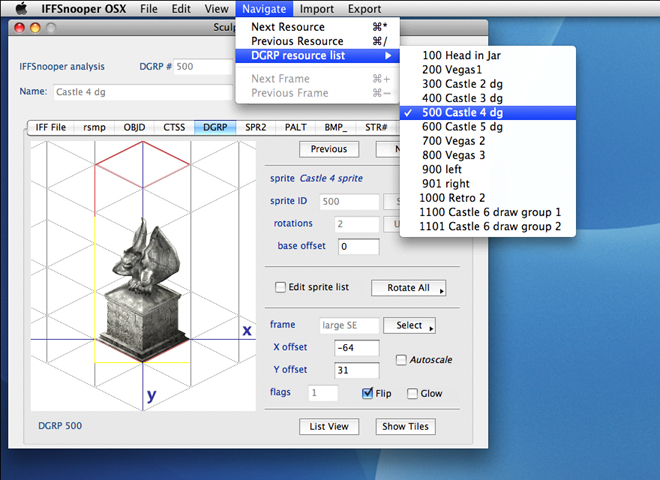Viewport: 660px width, 480px height.
Task: Click the Name field Castle 4 dg
Action: [x=143, y=92]
